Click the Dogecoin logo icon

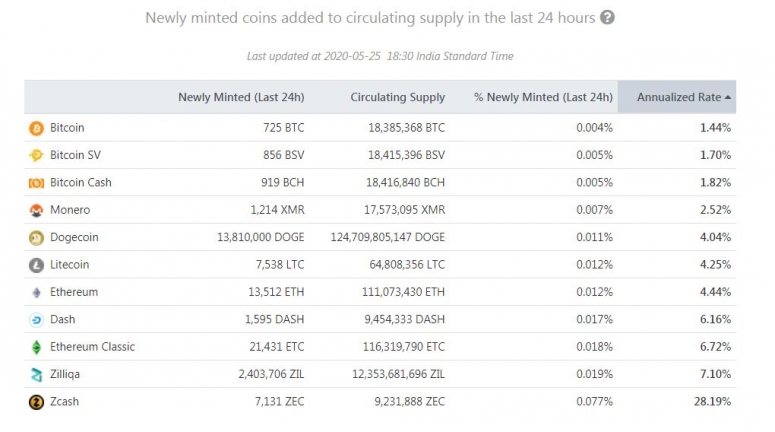[x=37, y=238]
